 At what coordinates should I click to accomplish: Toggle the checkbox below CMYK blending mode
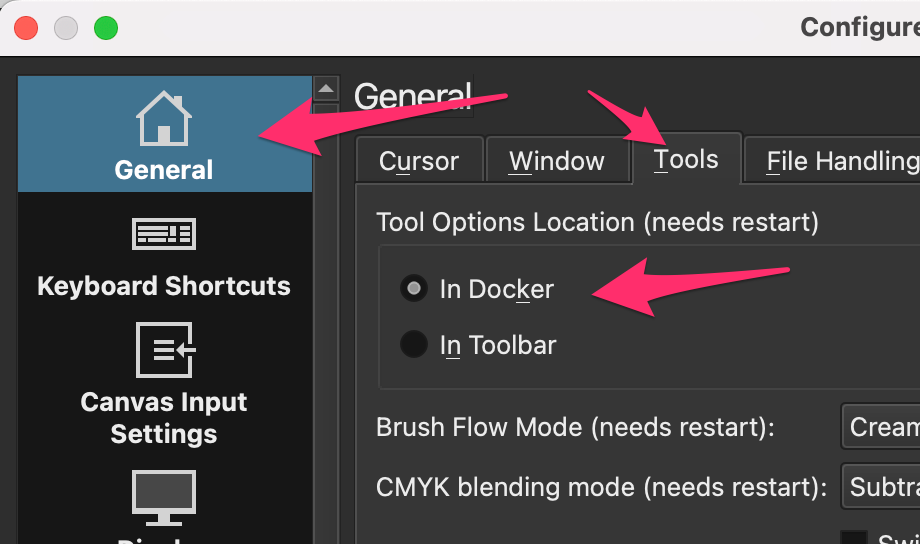(x=853, y=540)
